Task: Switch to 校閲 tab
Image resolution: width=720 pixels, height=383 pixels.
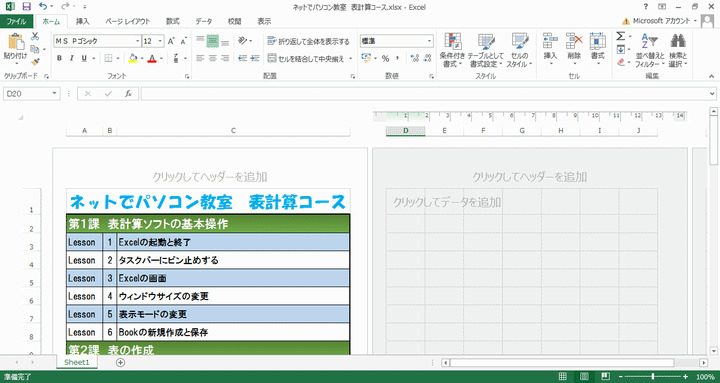Action: point(234,21)
